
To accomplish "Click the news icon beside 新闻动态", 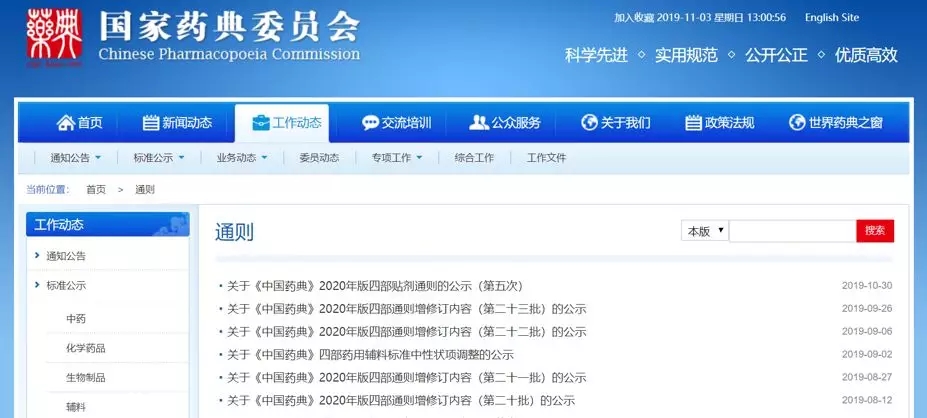I will [151, 123].
